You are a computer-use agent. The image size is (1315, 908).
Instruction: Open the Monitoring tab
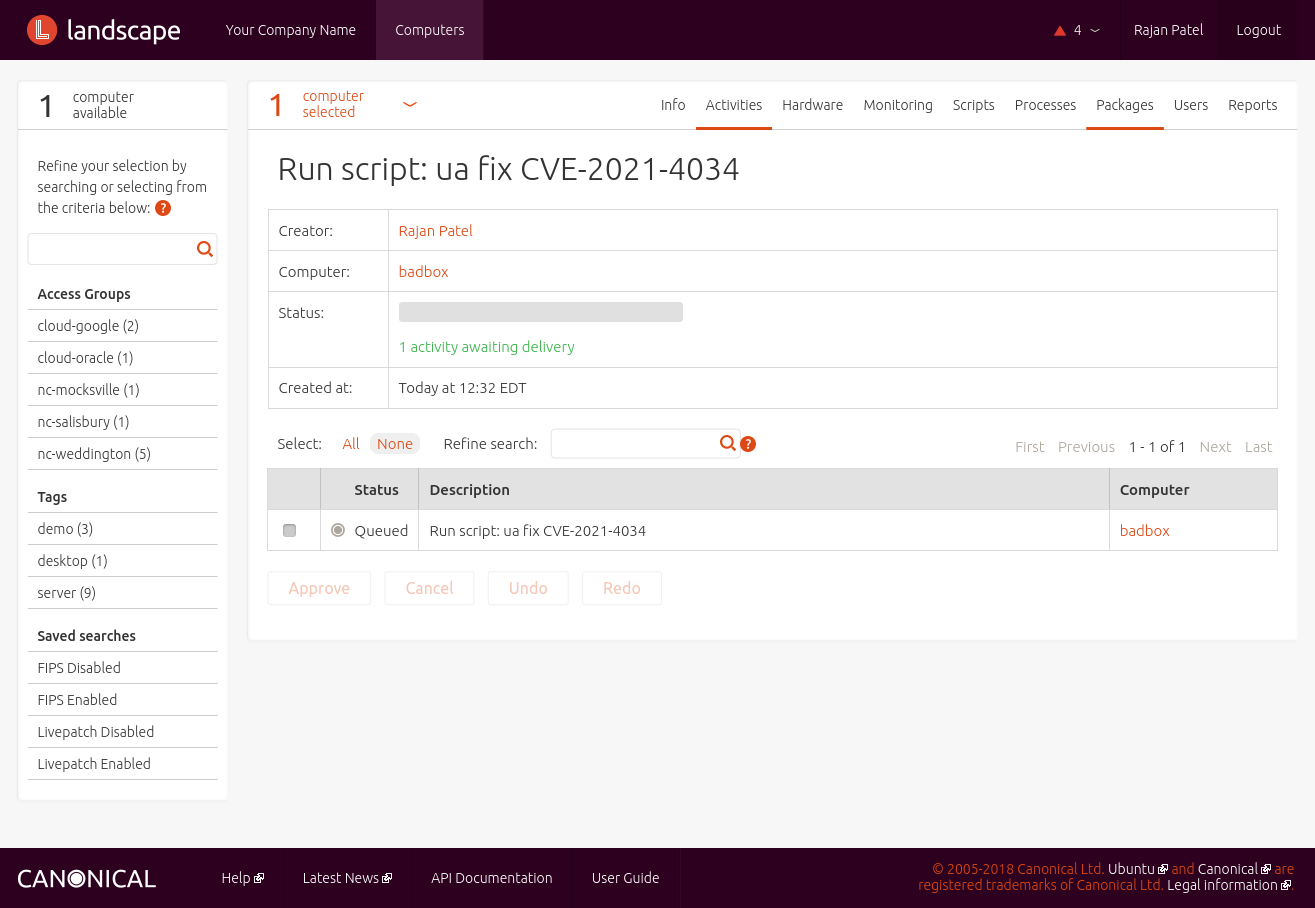click(x=898, y=105)
